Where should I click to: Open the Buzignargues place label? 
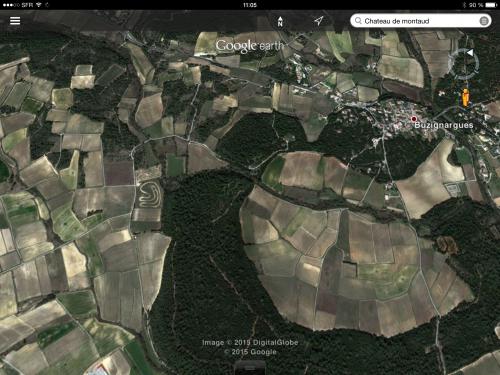pos(444,125)
